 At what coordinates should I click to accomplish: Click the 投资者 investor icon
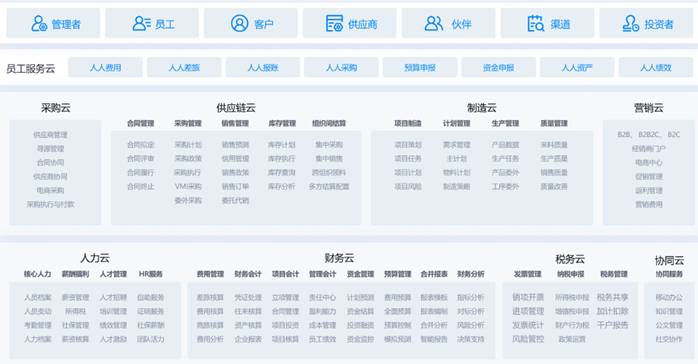click(630, 23)
